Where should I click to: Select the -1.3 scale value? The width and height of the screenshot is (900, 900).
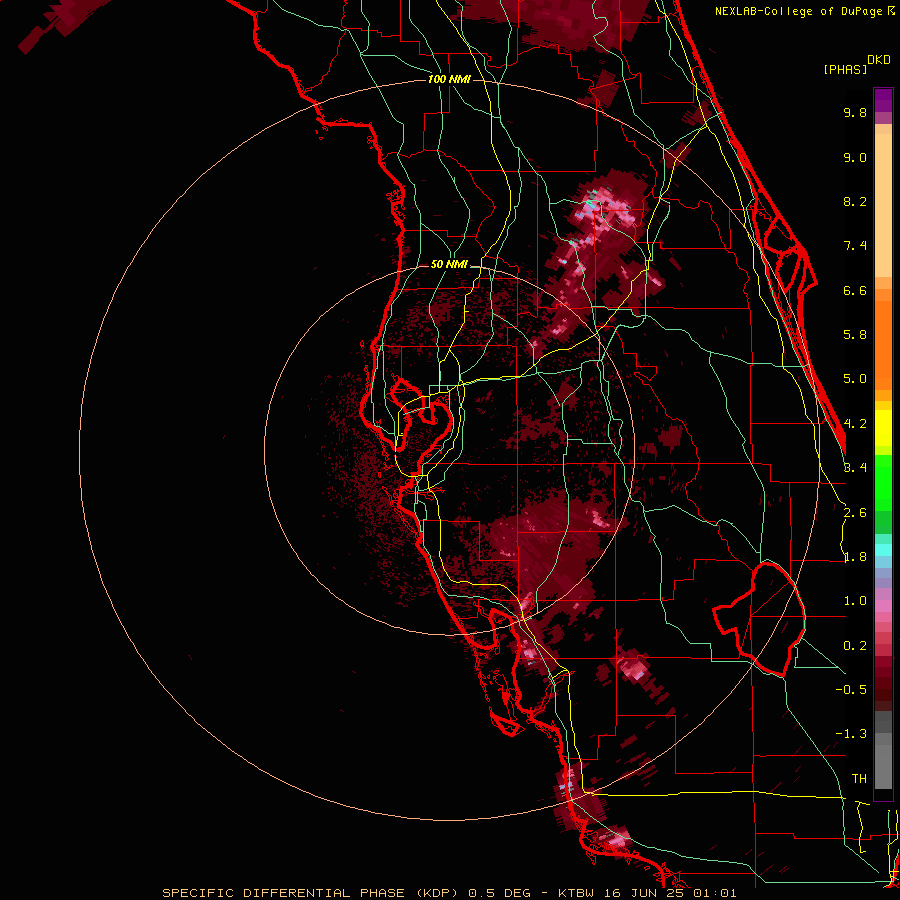coord(851,734)
